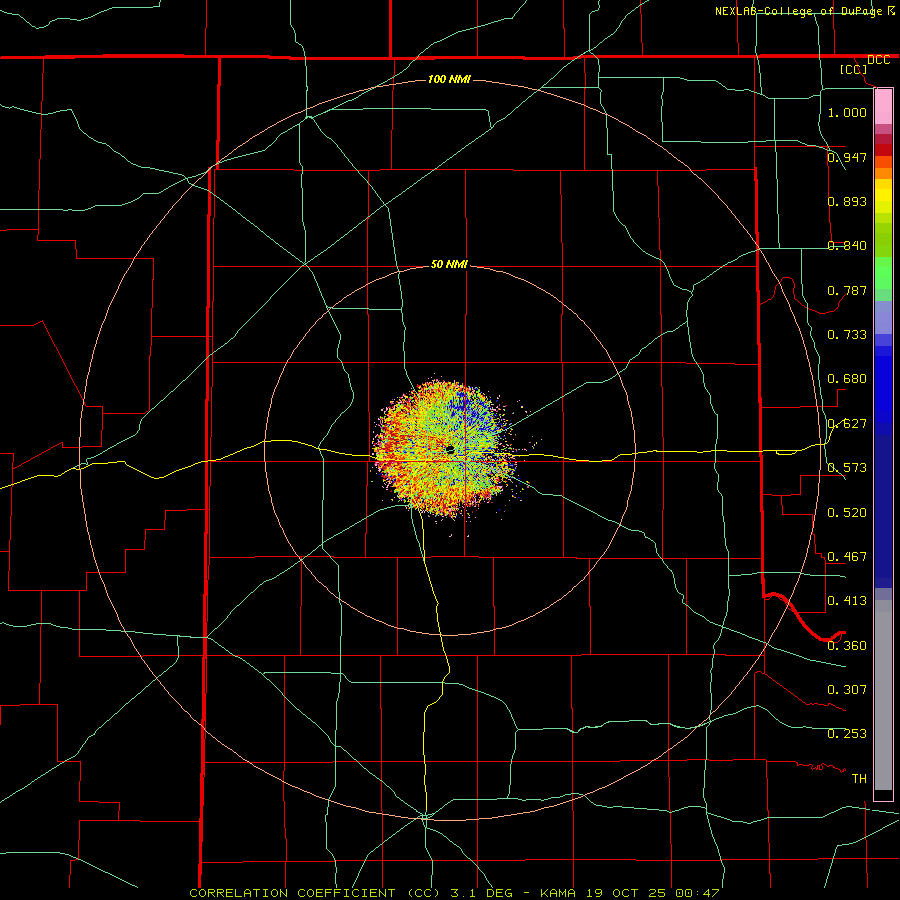900x900 pixels.
Task: Click the 0.253 legend value
Action: [847, 734]
